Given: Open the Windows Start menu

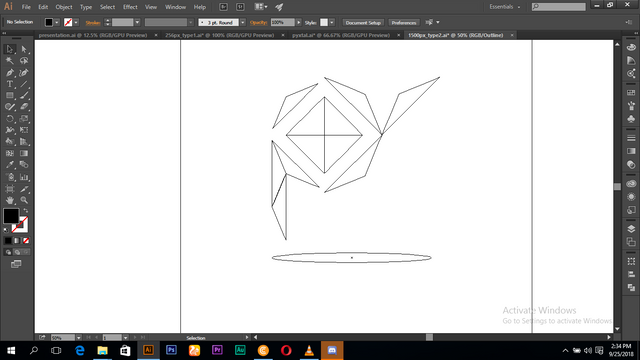Looking at the screenshot, I should 11,350.
